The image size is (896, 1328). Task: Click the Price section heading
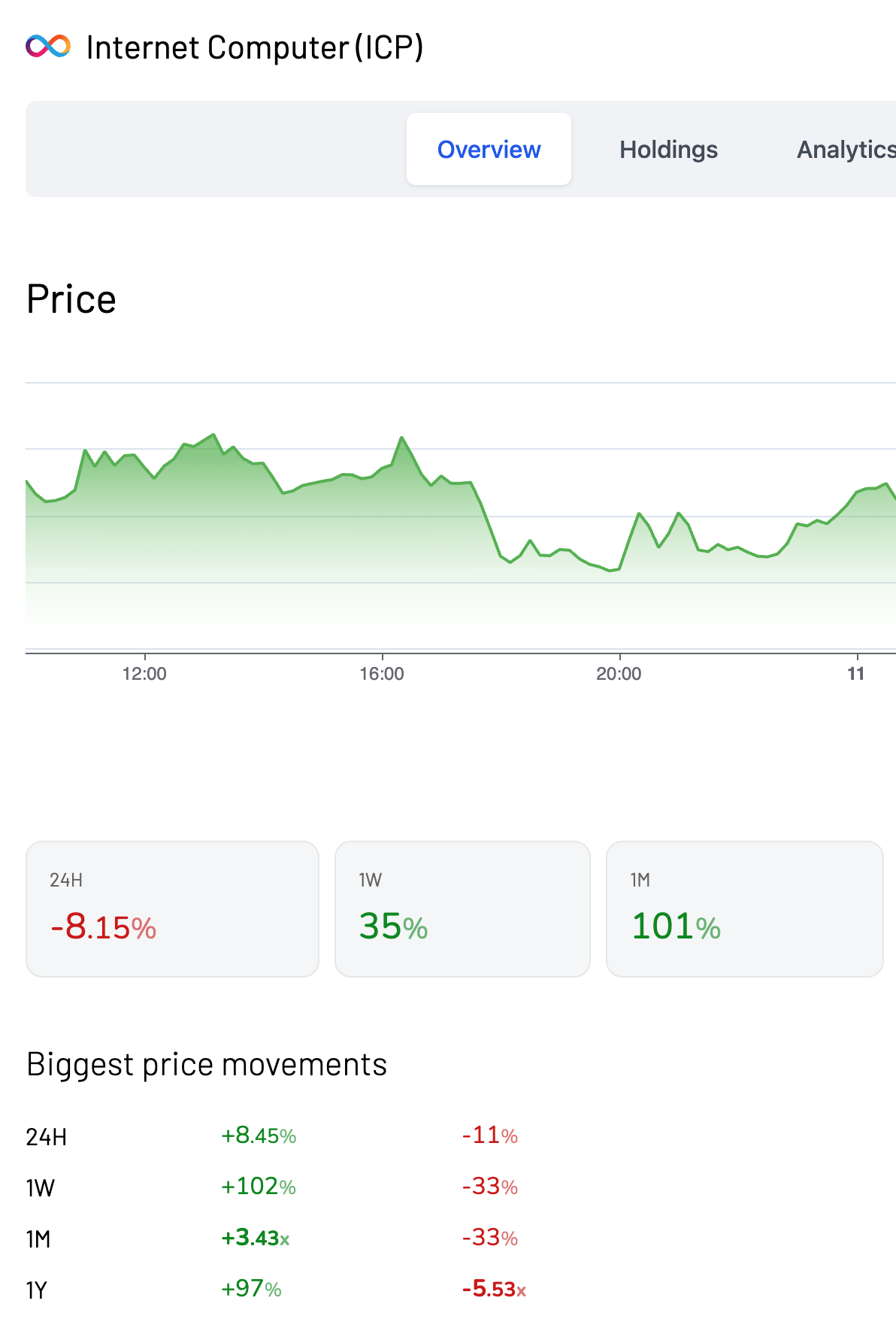(71, 299)
